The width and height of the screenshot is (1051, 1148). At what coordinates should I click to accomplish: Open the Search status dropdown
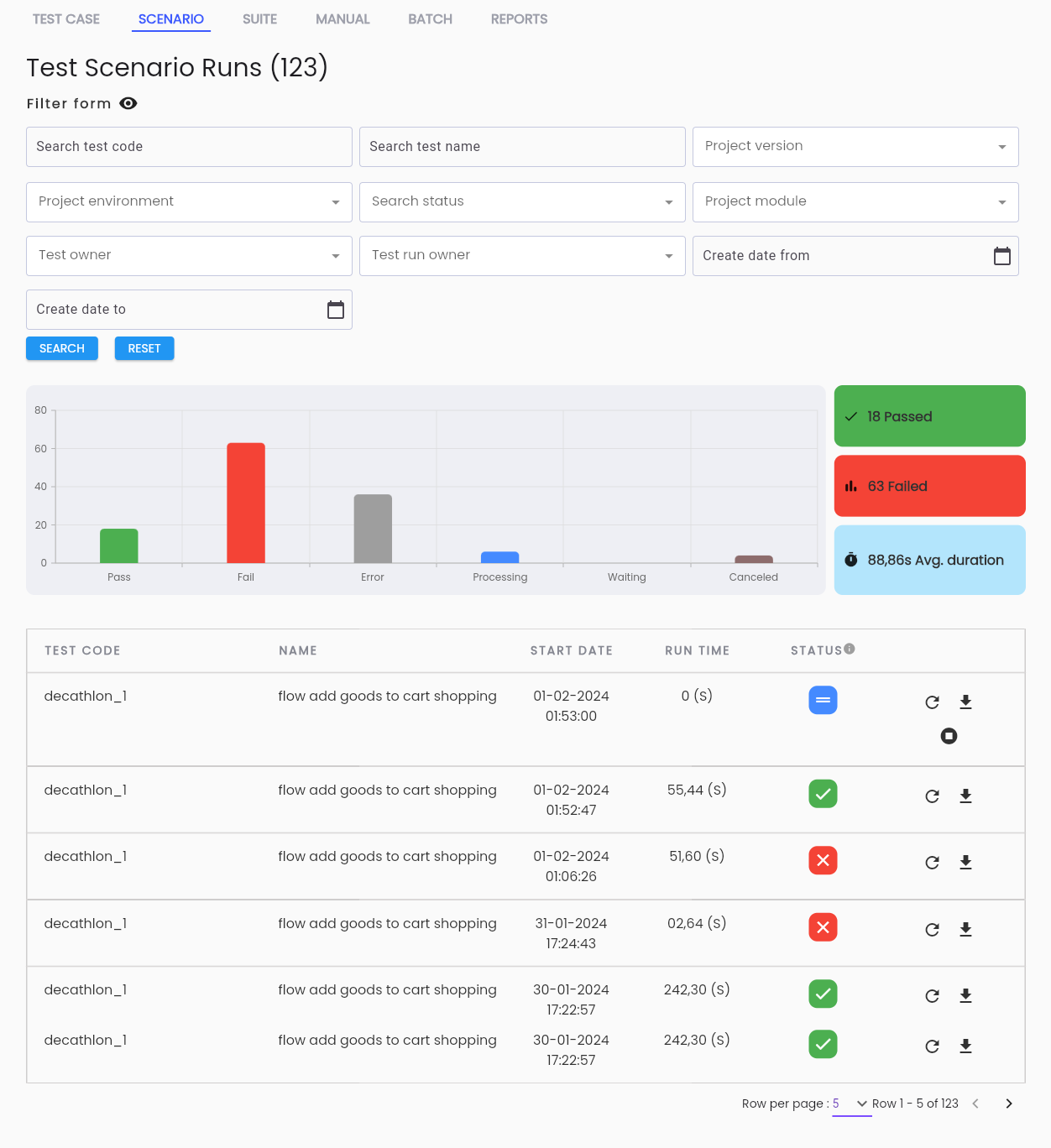pyautogui.click(x=522, y=202)
